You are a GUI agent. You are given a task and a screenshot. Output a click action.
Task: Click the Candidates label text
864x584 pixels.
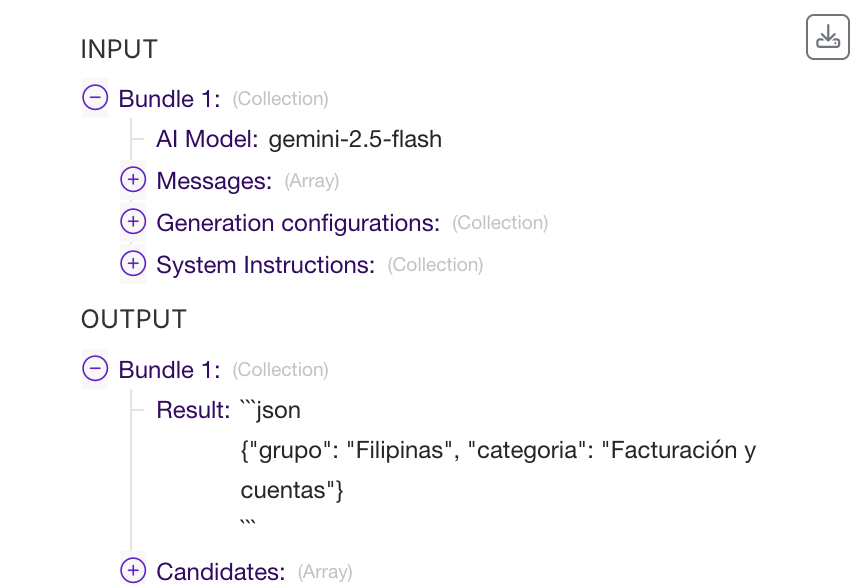point(220,572)
